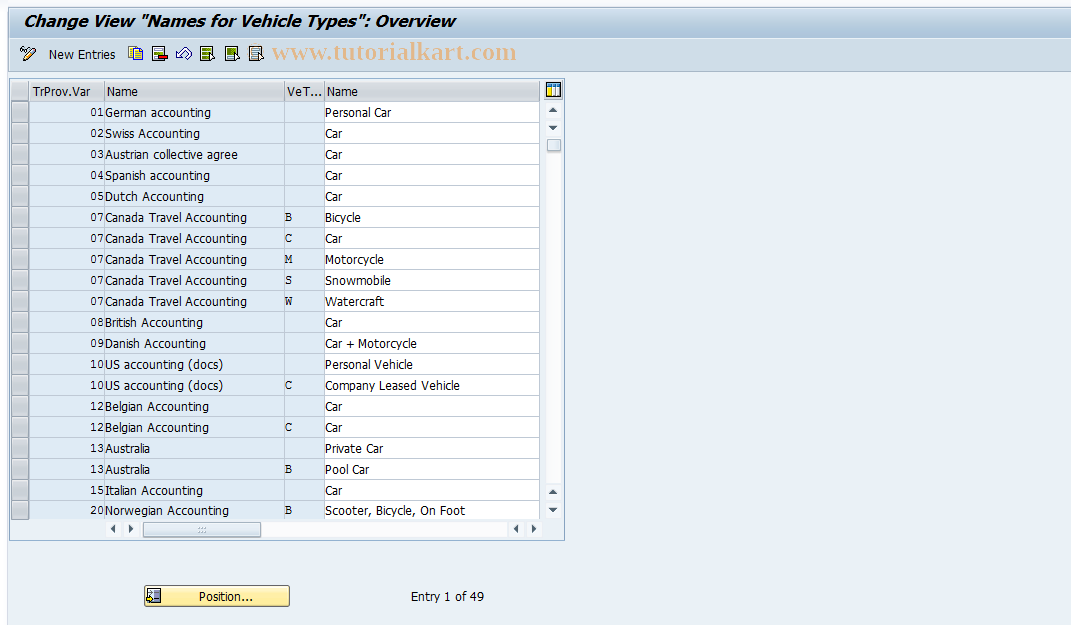The image size is (1071, 625).
Task: Click right arrow of left horizontal scrollbar
Action: [131, 529]
